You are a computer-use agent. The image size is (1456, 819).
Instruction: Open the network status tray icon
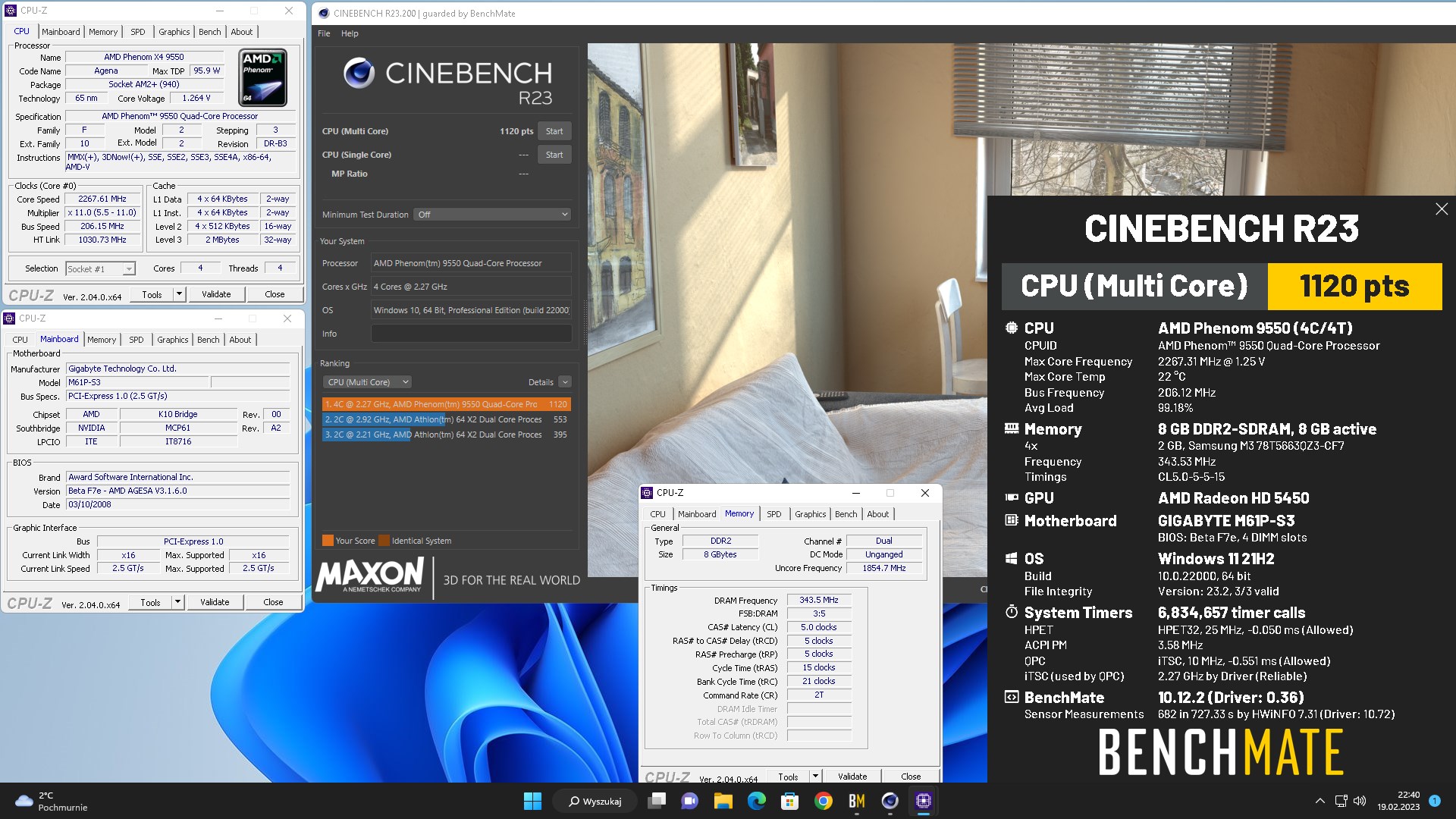[1341, 801]
